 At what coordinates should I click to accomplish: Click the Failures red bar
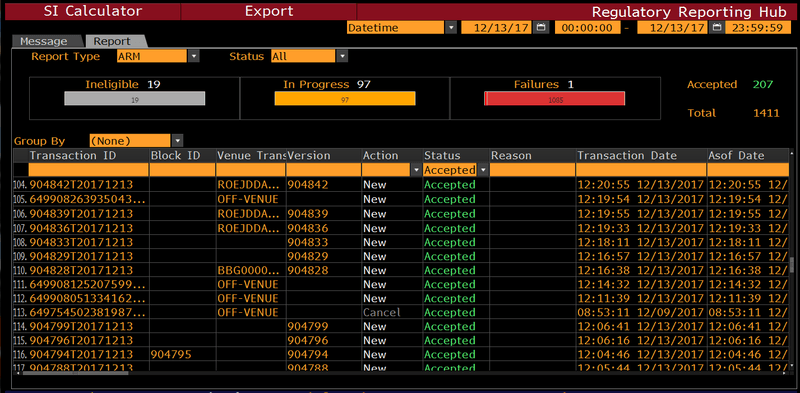[x=555, y=99]
